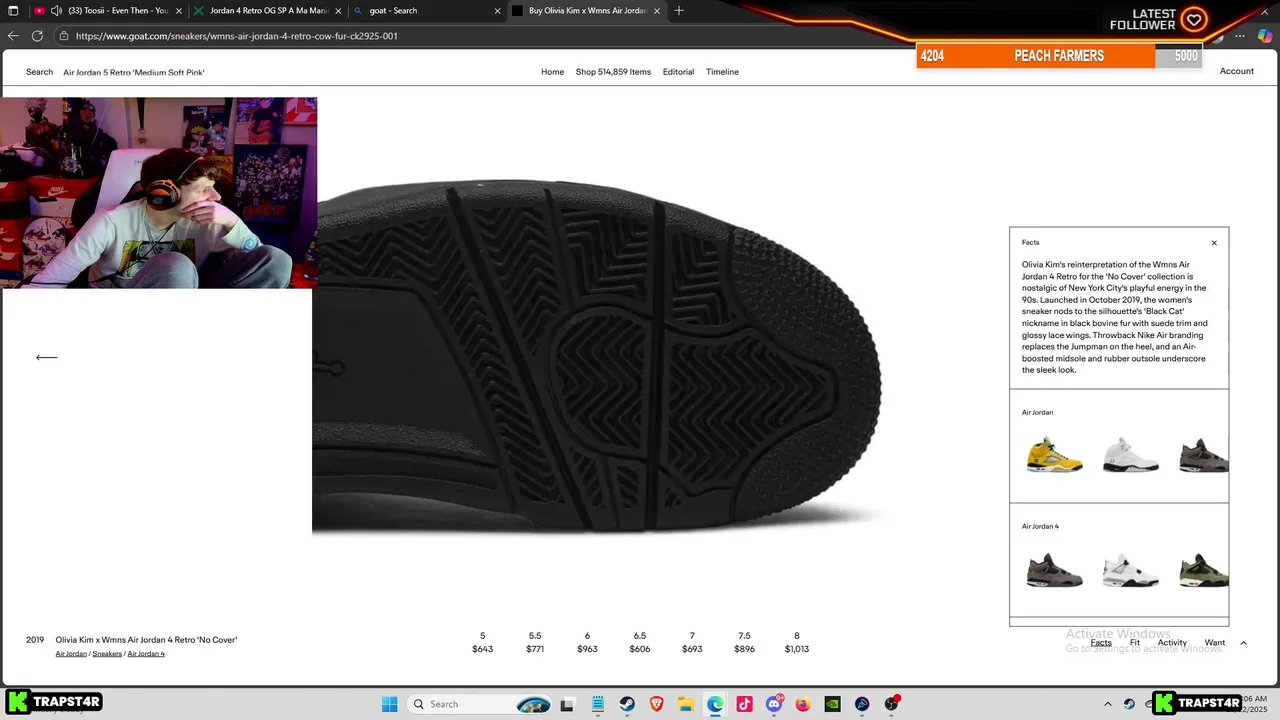This screenshot has width=1280, height=720.
Task: Open the Air Jordan 4 breadcrumb link
Action: (146, 654)
